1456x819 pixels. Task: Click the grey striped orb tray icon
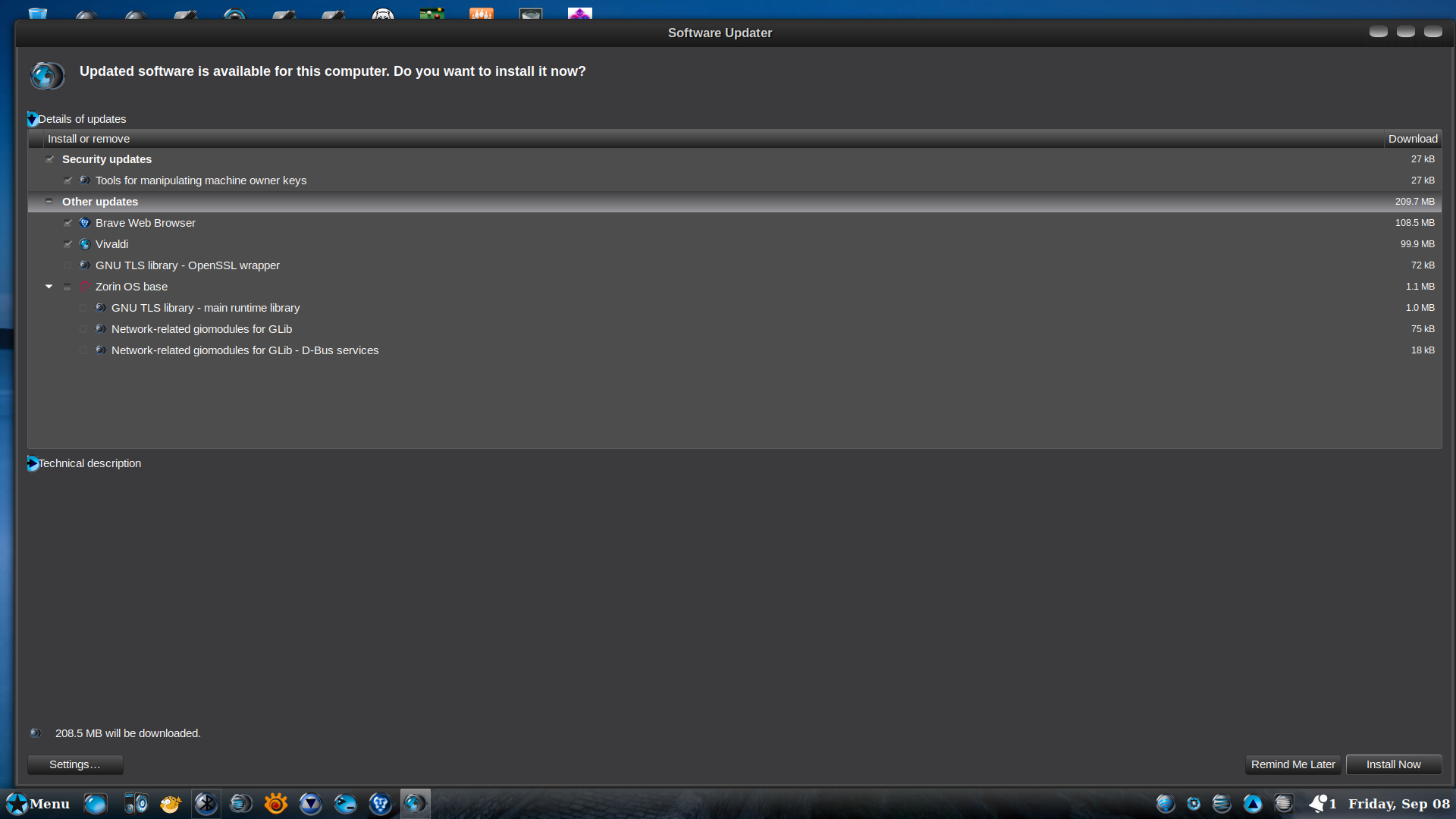pos(1284,804)
